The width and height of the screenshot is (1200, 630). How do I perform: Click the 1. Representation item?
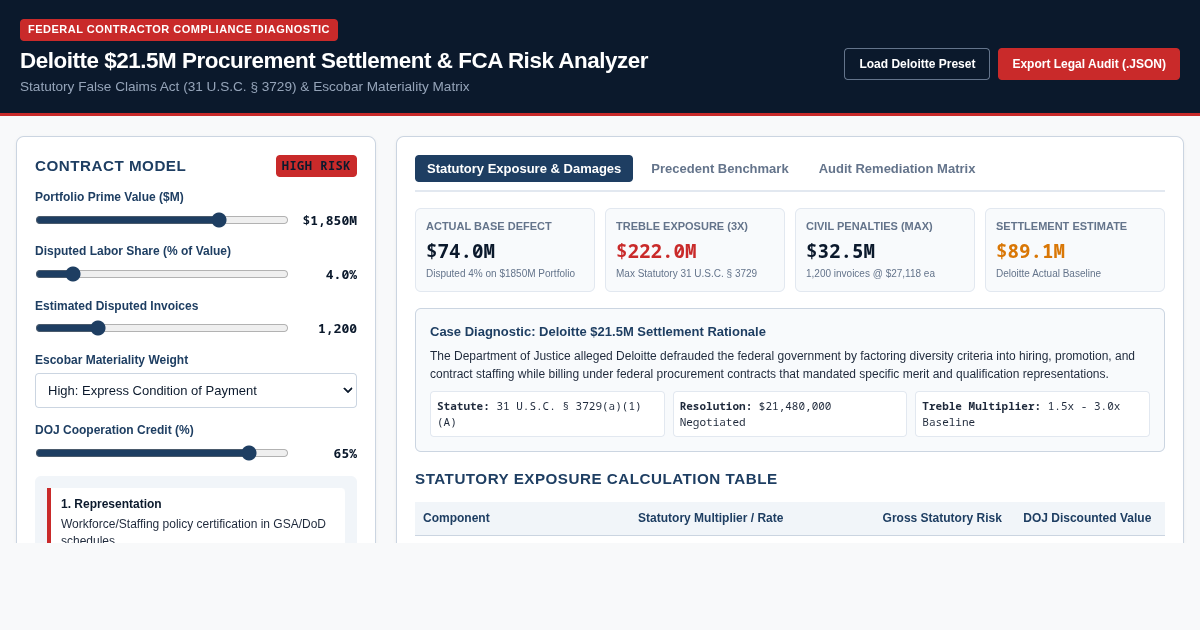pyautogui.click(x=196, y=516)
